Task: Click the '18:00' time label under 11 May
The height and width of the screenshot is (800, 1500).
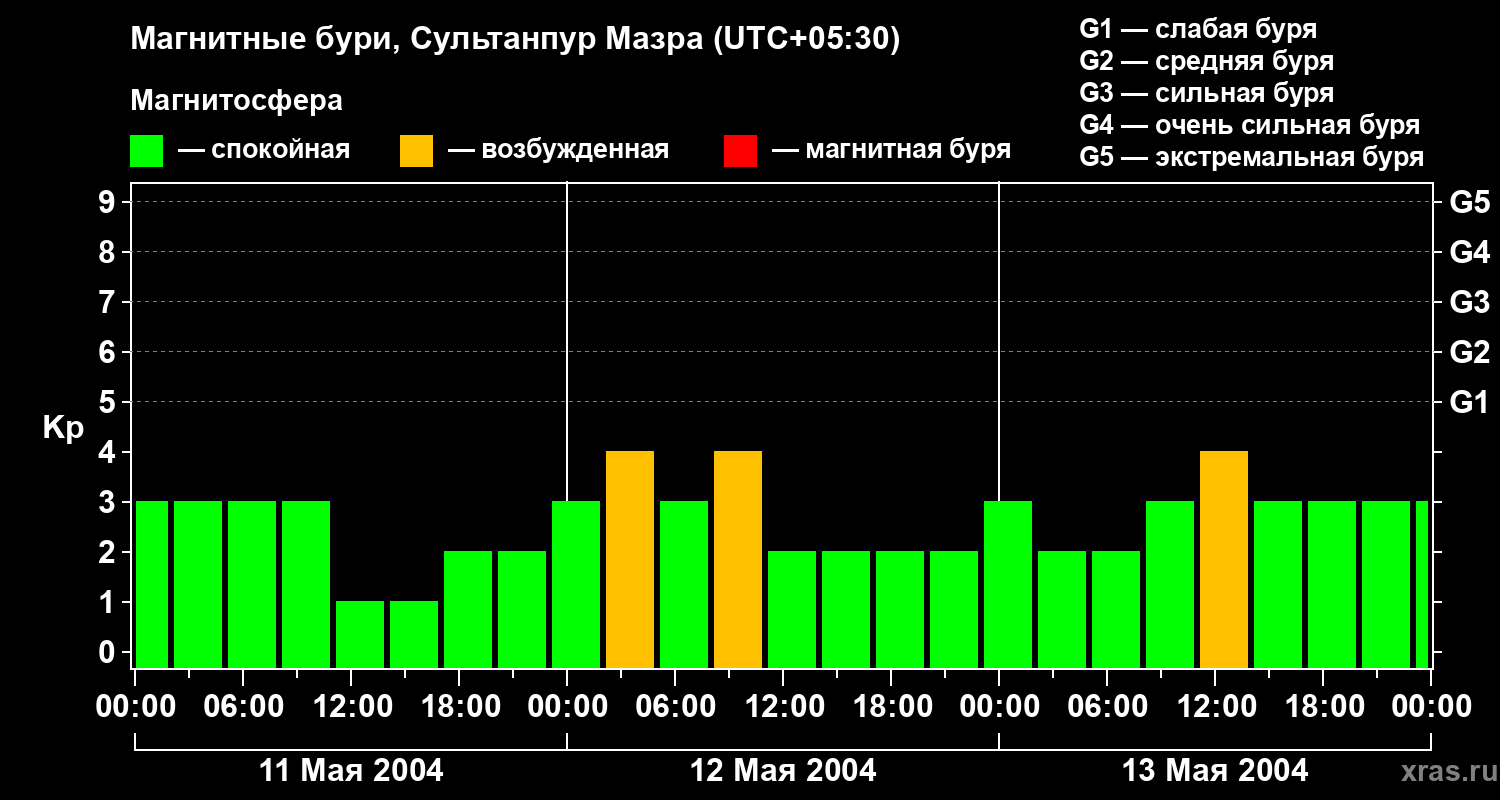Action: click(x=459, y=707)
